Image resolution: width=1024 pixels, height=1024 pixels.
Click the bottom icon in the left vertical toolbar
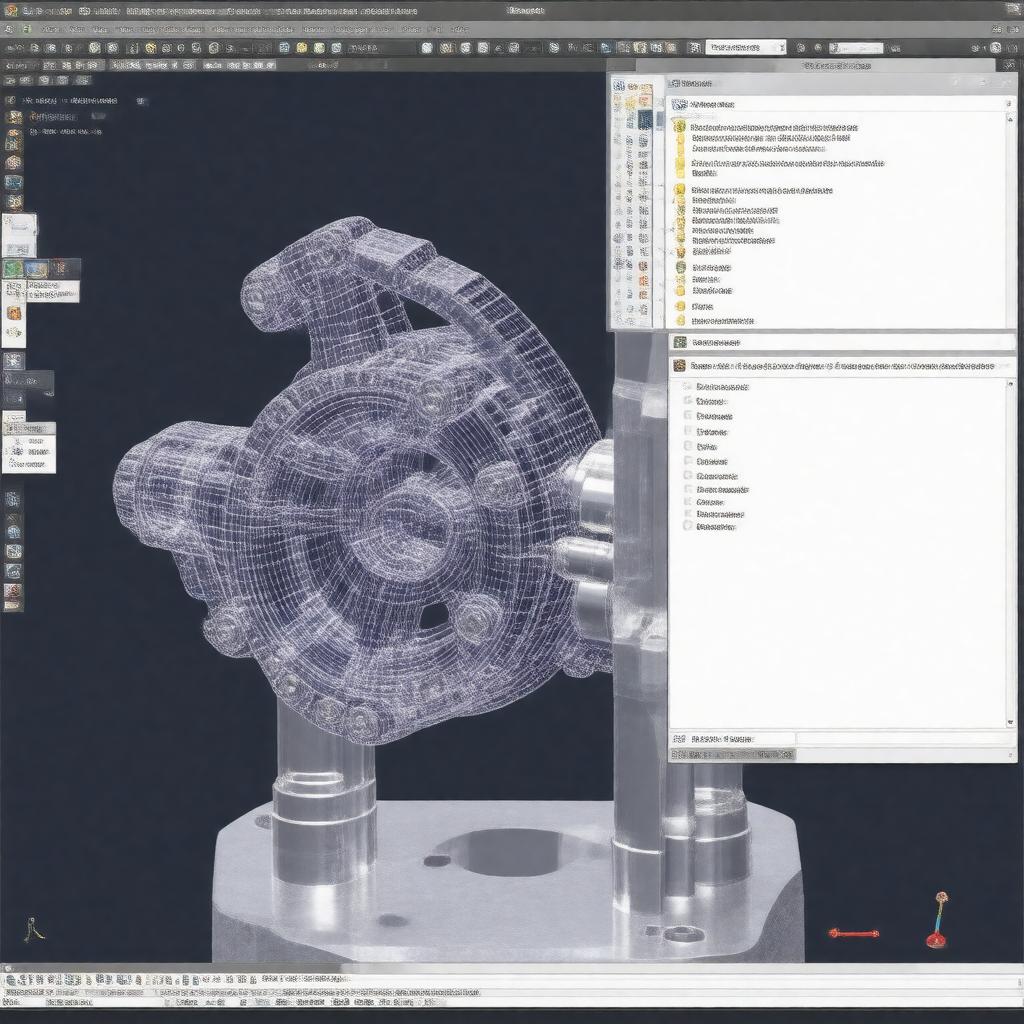click(x=13, y=595)
